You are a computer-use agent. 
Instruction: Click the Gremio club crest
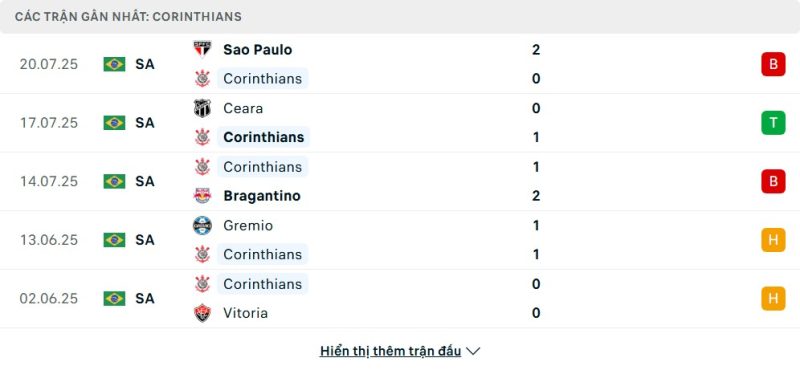coord(203,225)
